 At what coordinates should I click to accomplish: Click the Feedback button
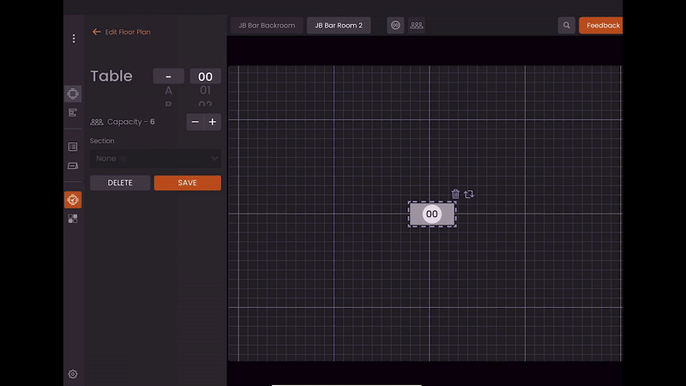point(601,25)
